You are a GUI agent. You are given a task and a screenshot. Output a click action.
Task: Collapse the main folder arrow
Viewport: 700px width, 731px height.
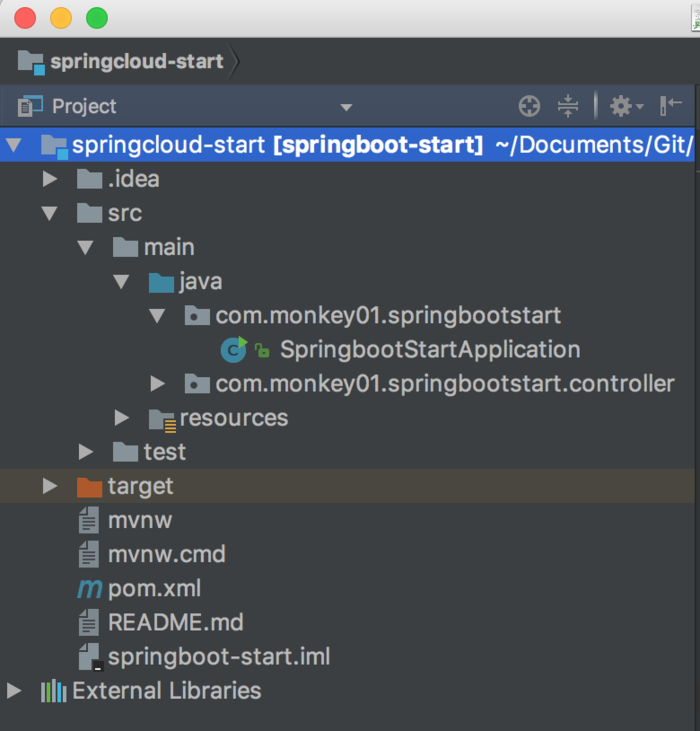click(x=85, y=247)
